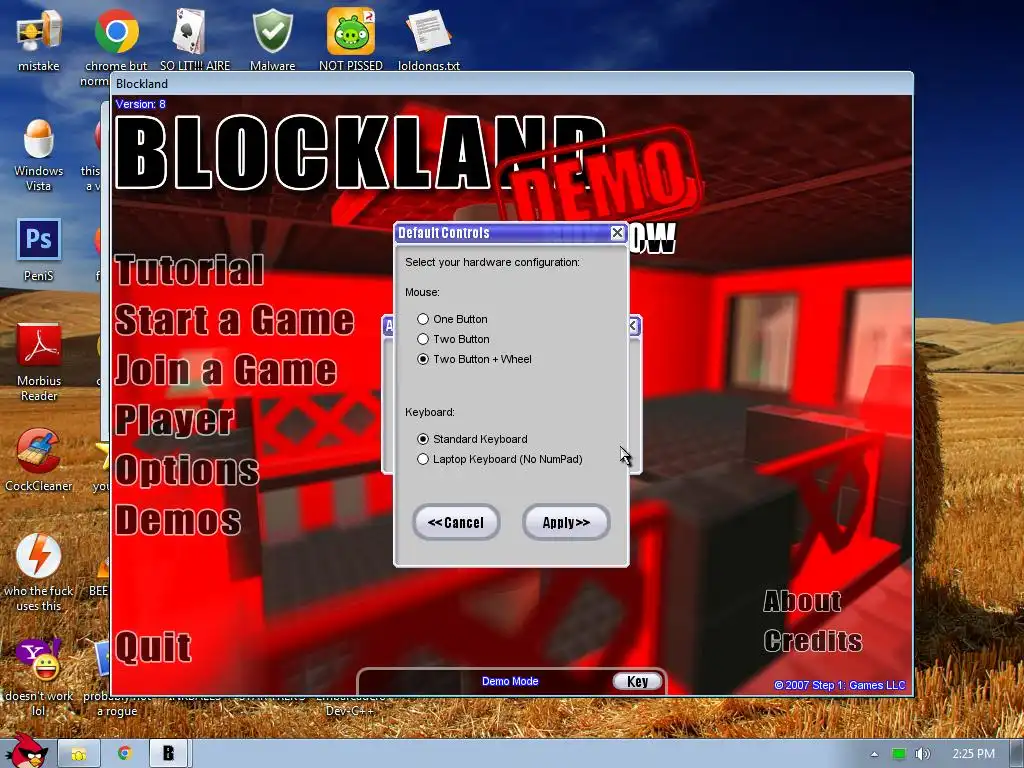Screen dimensions: 1024x768
Task: Click the green tray status icon
Action: pyautogui.click(x=899, y=754)
